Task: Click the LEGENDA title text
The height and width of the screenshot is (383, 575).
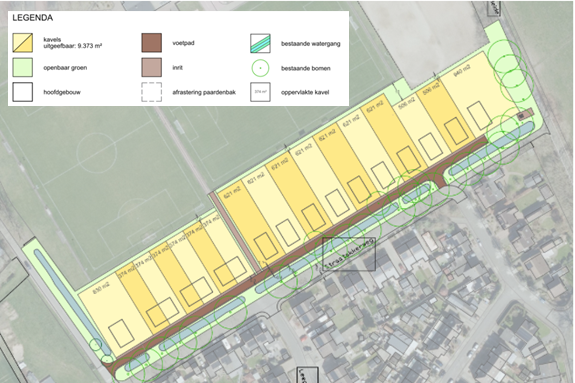Action: point(33,18)
